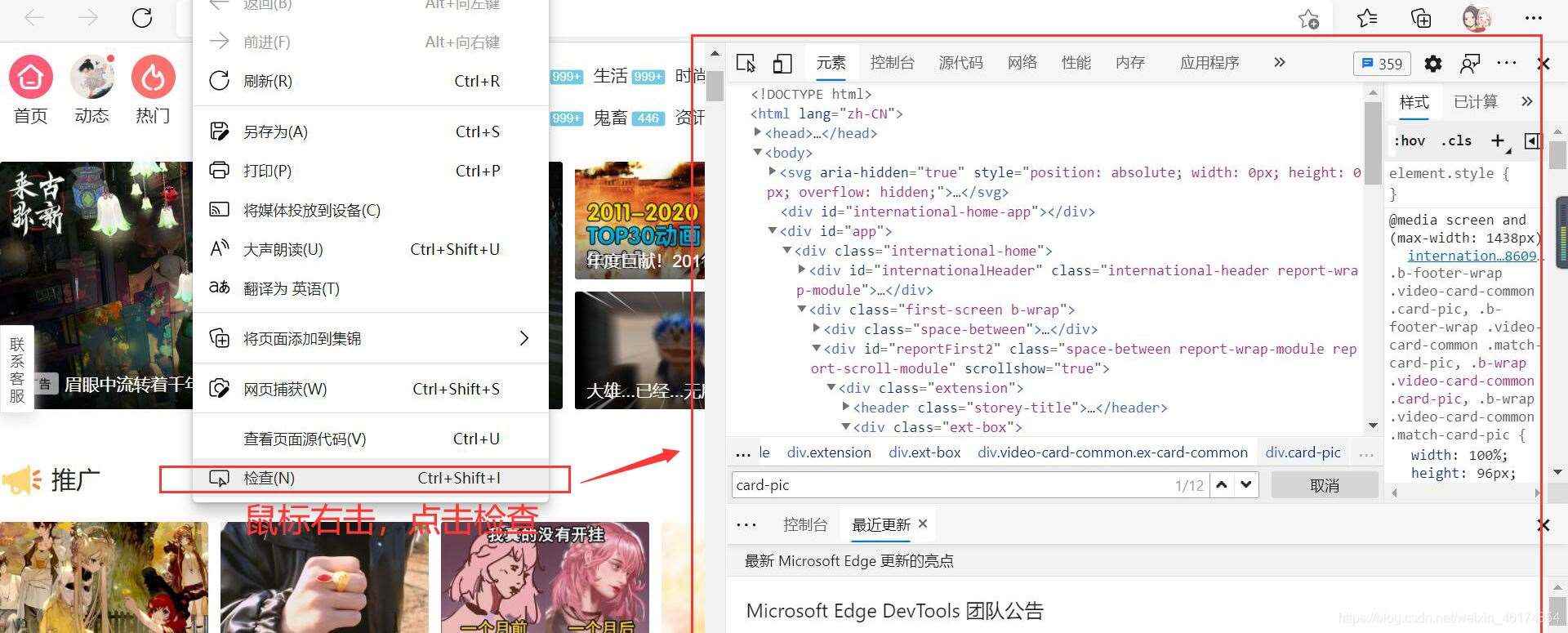Toggle device emulation mode icon
1568x633 pixels.
782,63
